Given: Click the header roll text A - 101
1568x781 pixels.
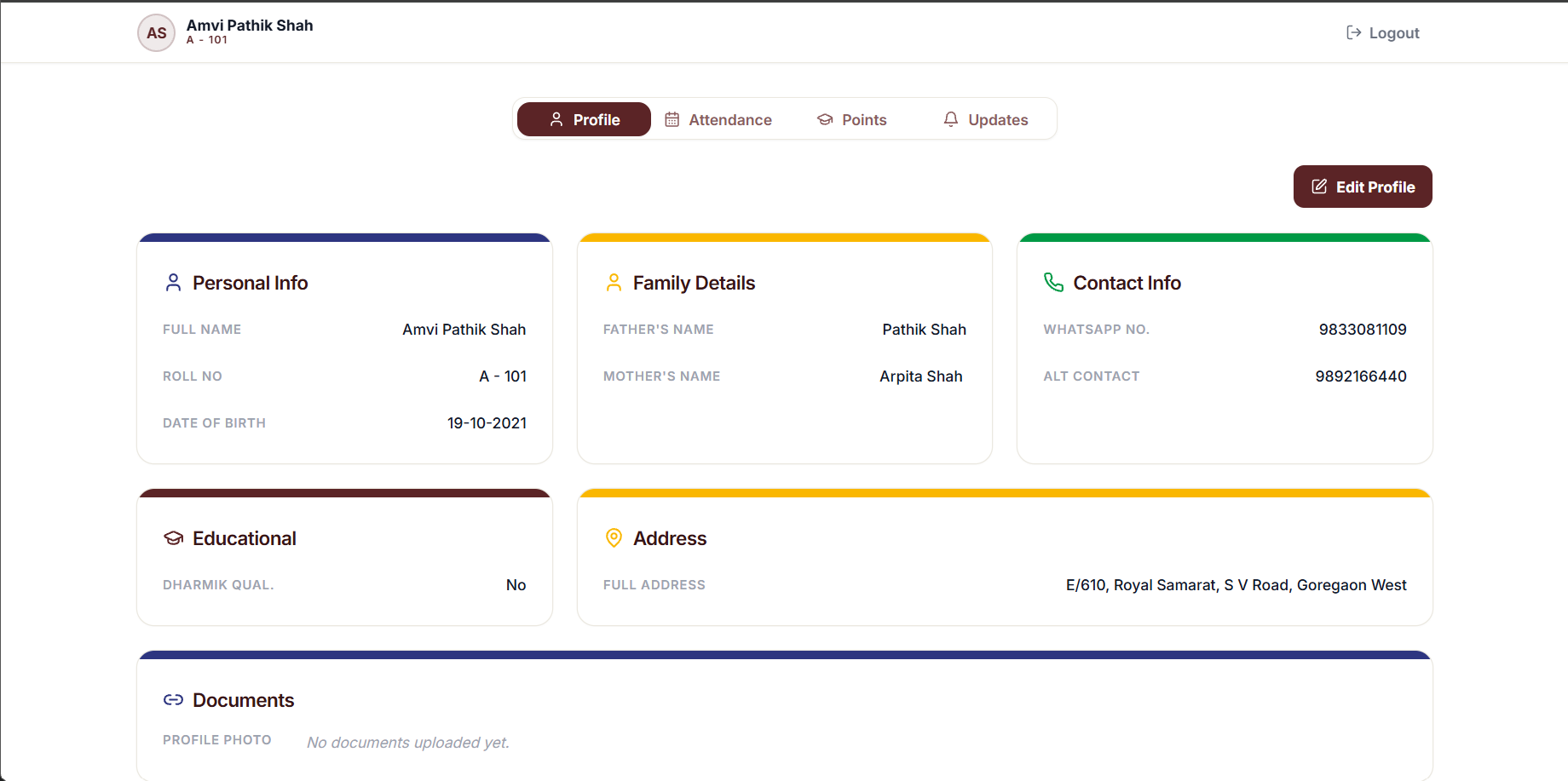Looking at the screenshot, I should 207,40.
